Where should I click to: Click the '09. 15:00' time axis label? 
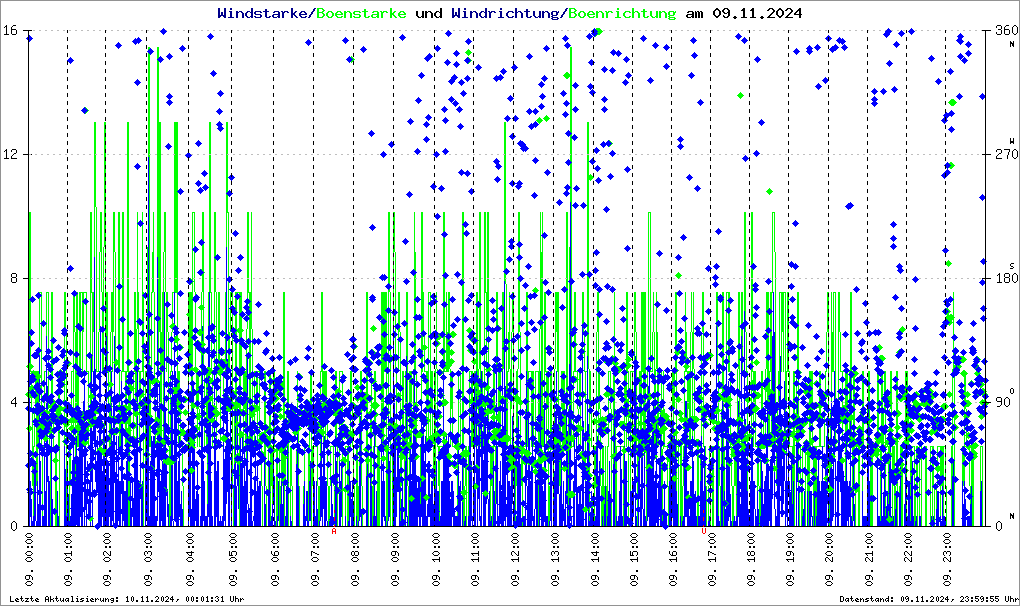pyautogui.click(x=634, y=560)
